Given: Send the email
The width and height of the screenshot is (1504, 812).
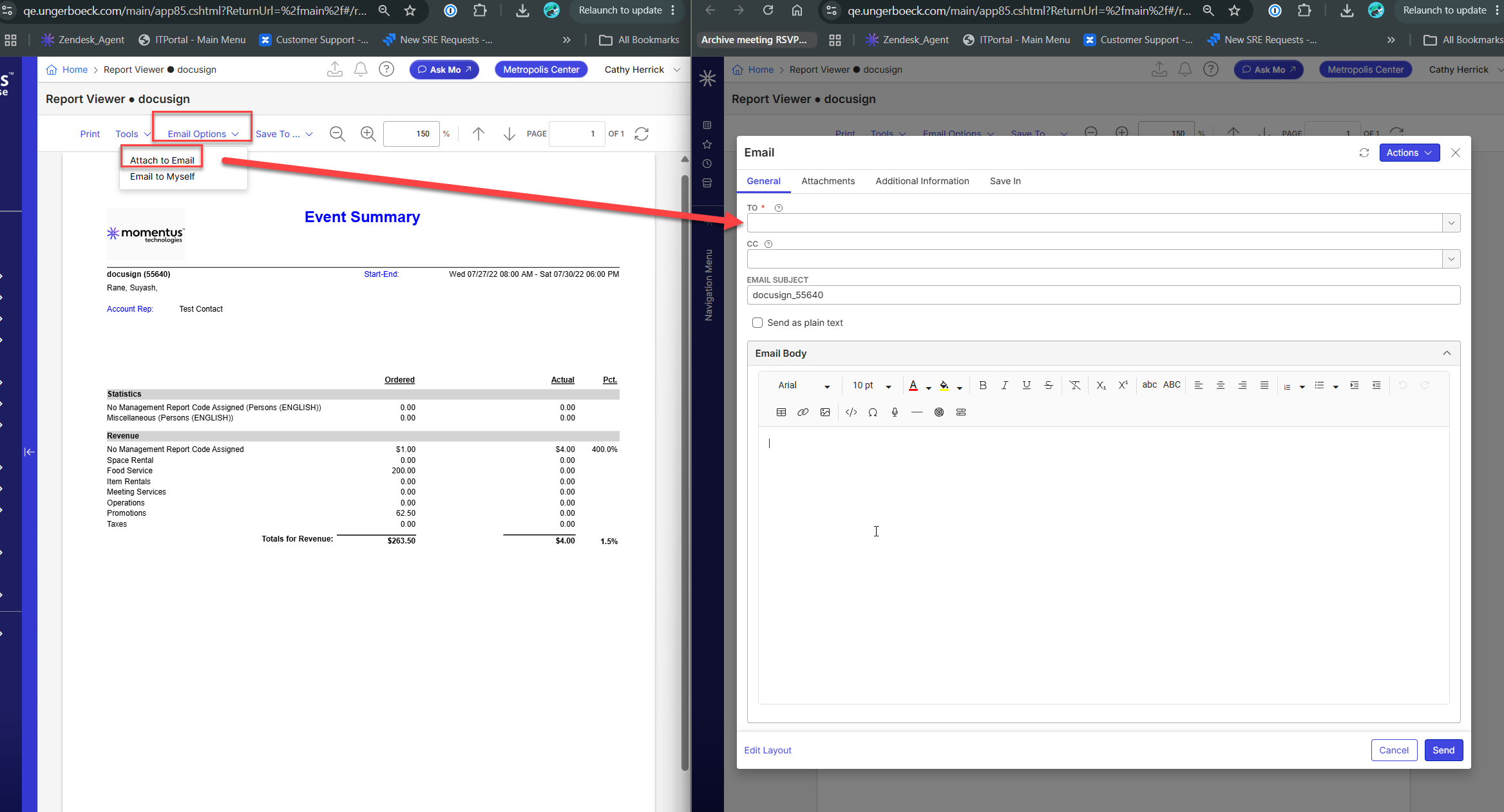Looking at the screenshot, I should pos(1443,750).
